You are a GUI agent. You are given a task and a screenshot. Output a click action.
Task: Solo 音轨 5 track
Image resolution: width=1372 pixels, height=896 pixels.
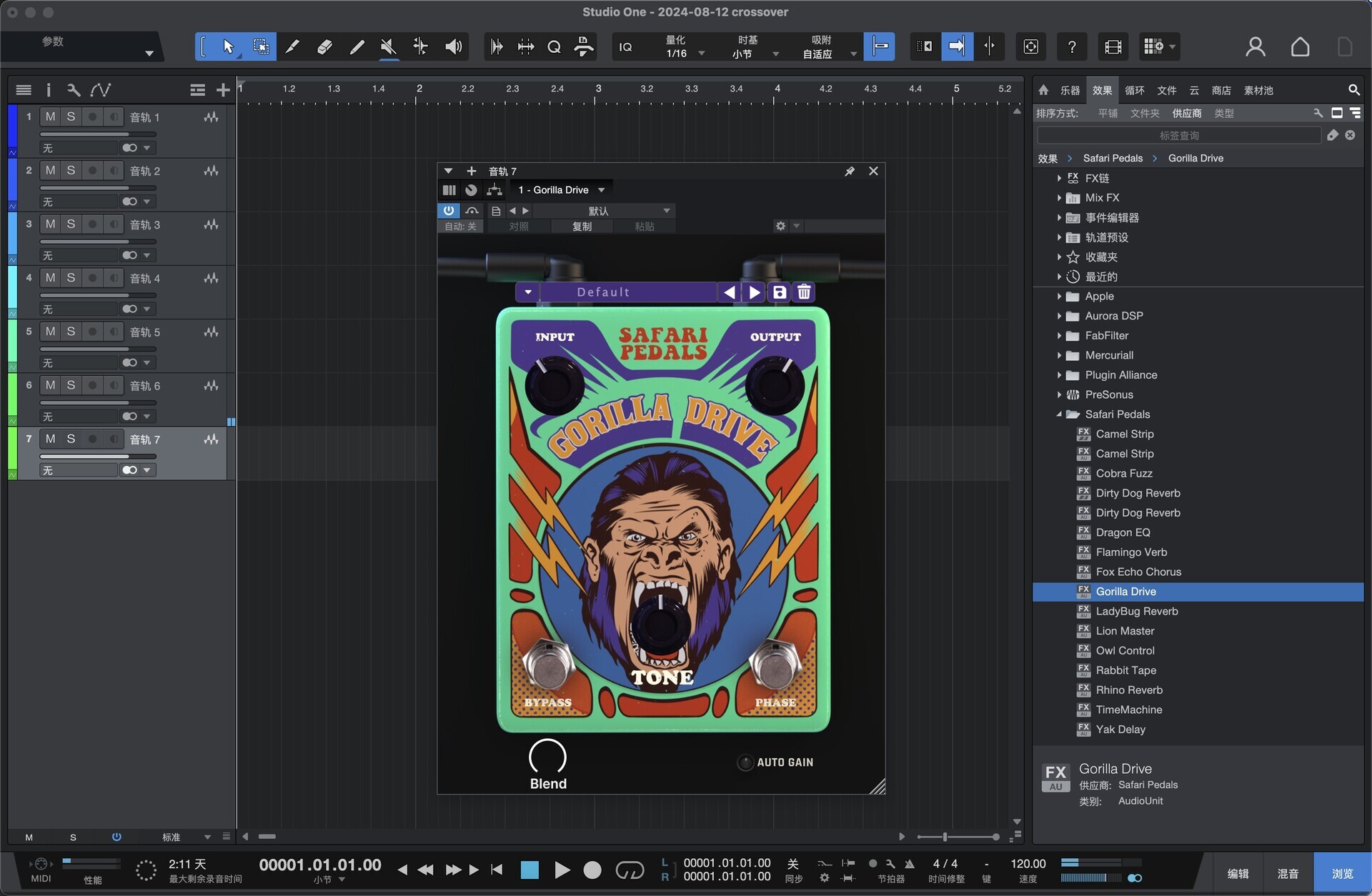click(71, 331)
